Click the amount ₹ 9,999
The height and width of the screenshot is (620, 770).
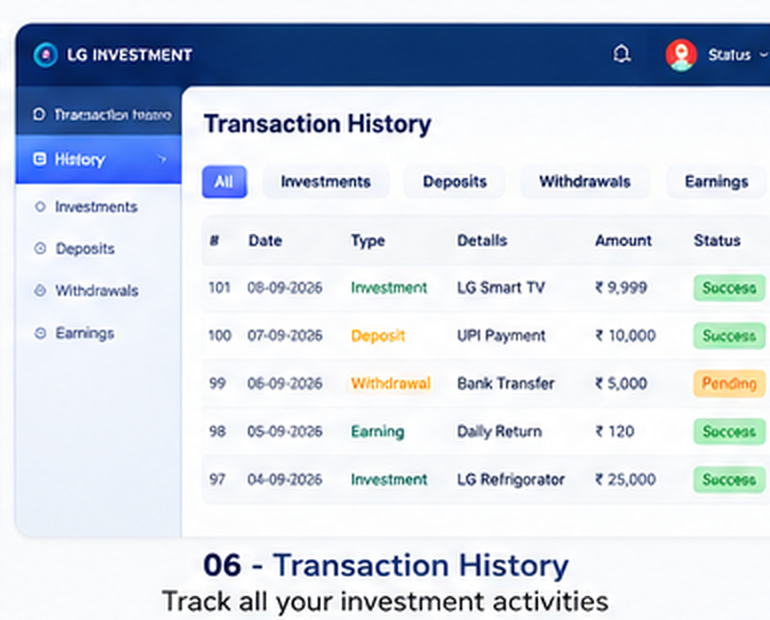(x=621, y=287)
